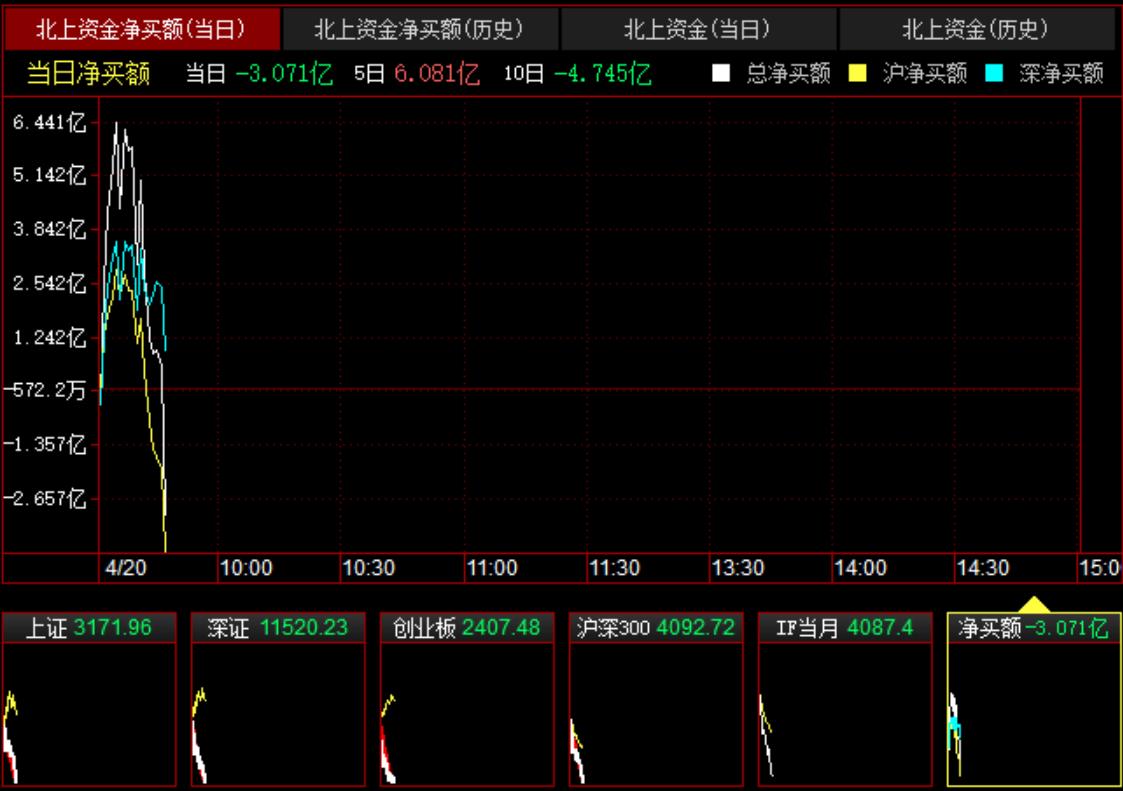1123x791 pixels.
Task: Click the 北上资金净买额(当日) tab
Action: pos(141,30)
